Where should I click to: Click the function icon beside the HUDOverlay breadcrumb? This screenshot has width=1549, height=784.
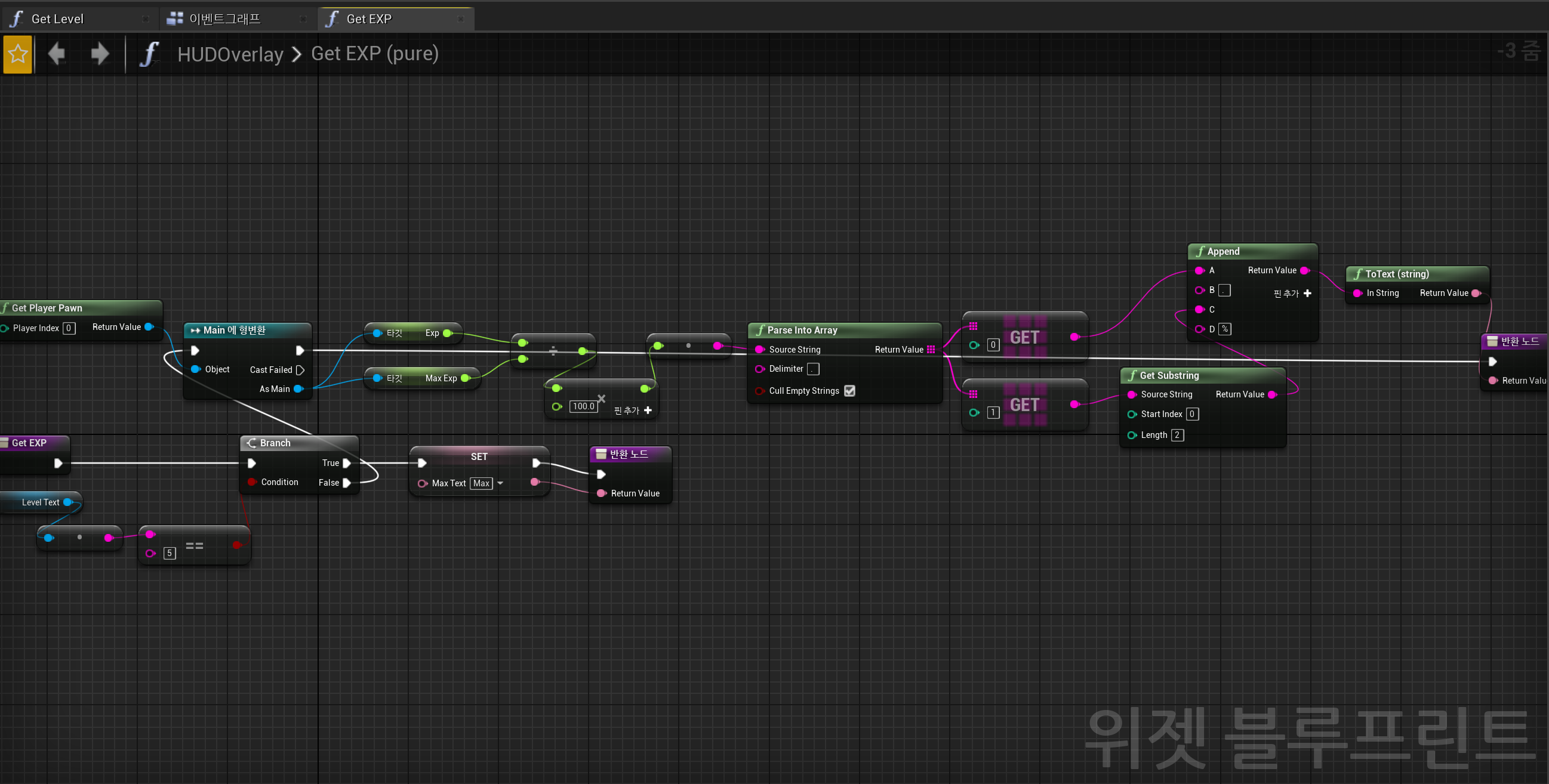[x=149, y=54]
